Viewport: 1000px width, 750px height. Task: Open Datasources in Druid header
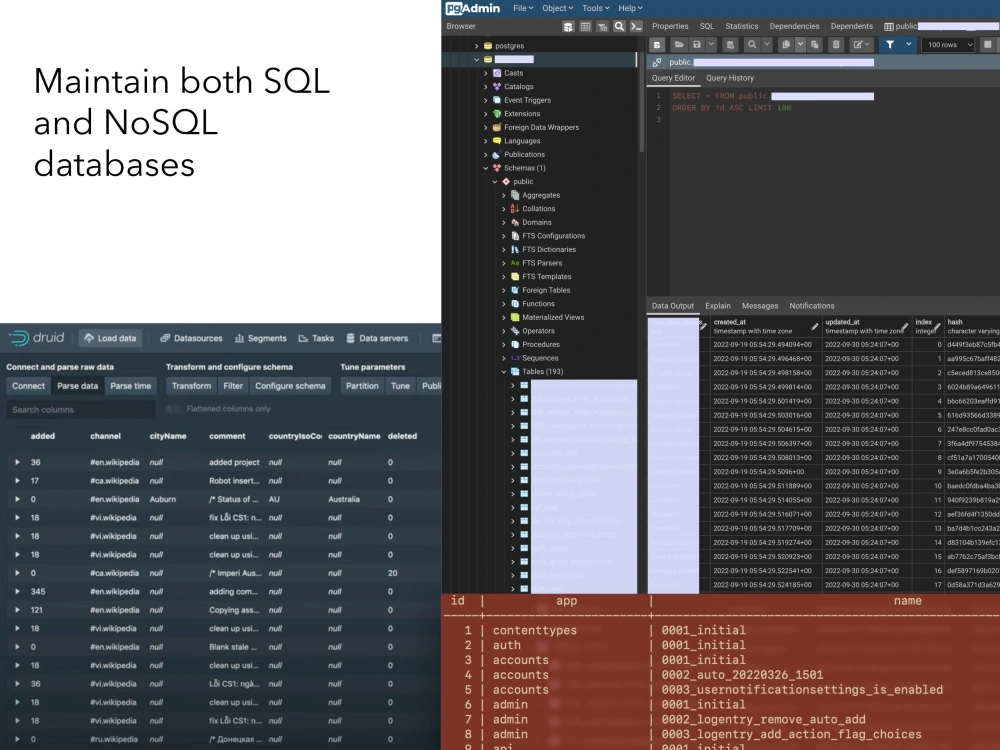191,338
